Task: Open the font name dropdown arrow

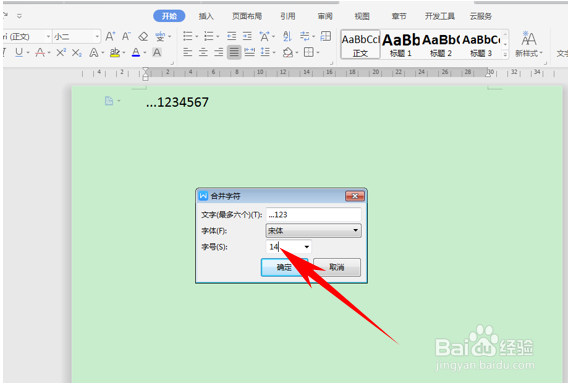Action: coord(48,37)
